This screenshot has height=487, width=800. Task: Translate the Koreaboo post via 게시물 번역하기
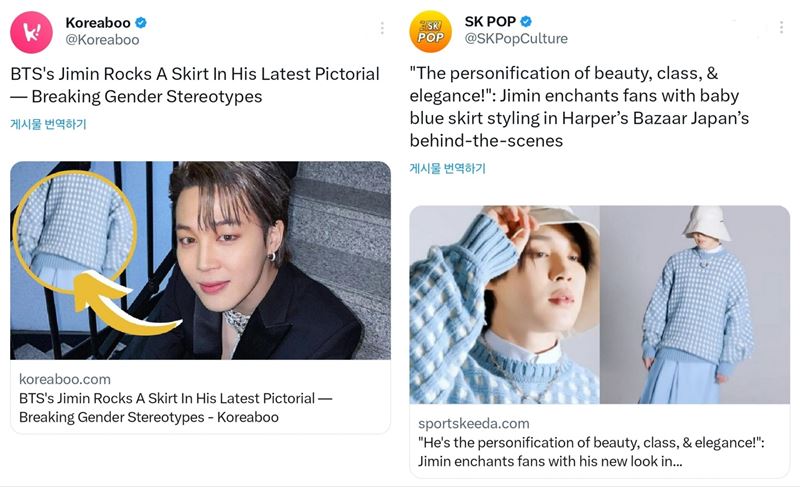[48, 124]
